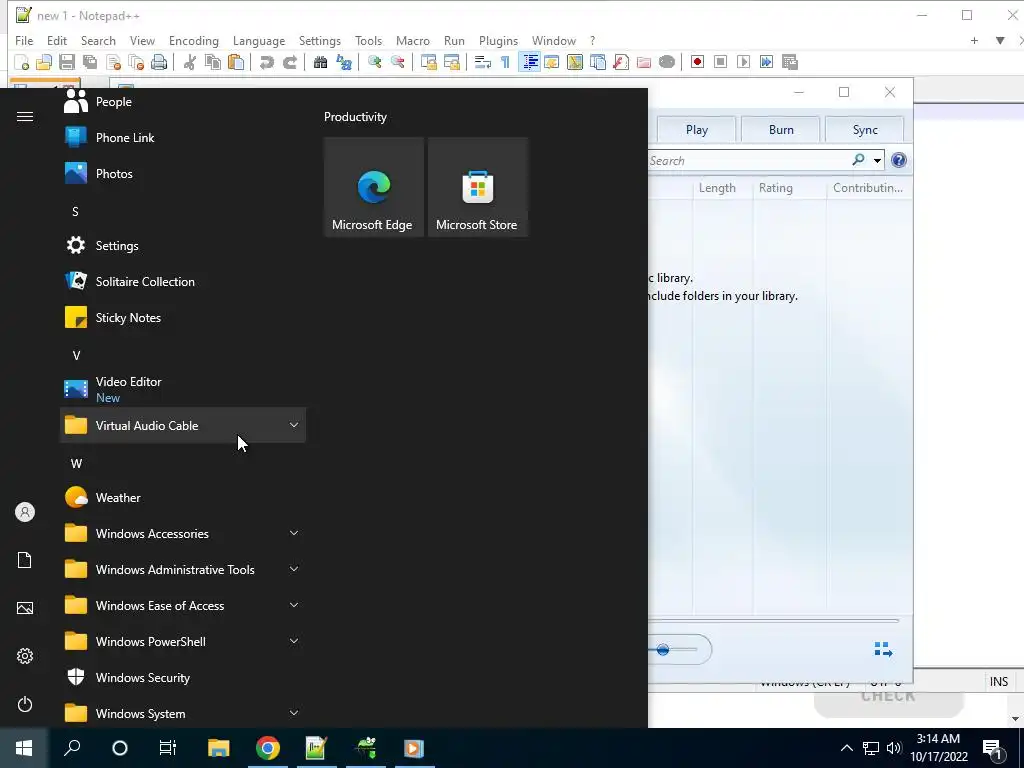
Task: Open Weather app from Start menu
Action: click(x=183, y=498)
